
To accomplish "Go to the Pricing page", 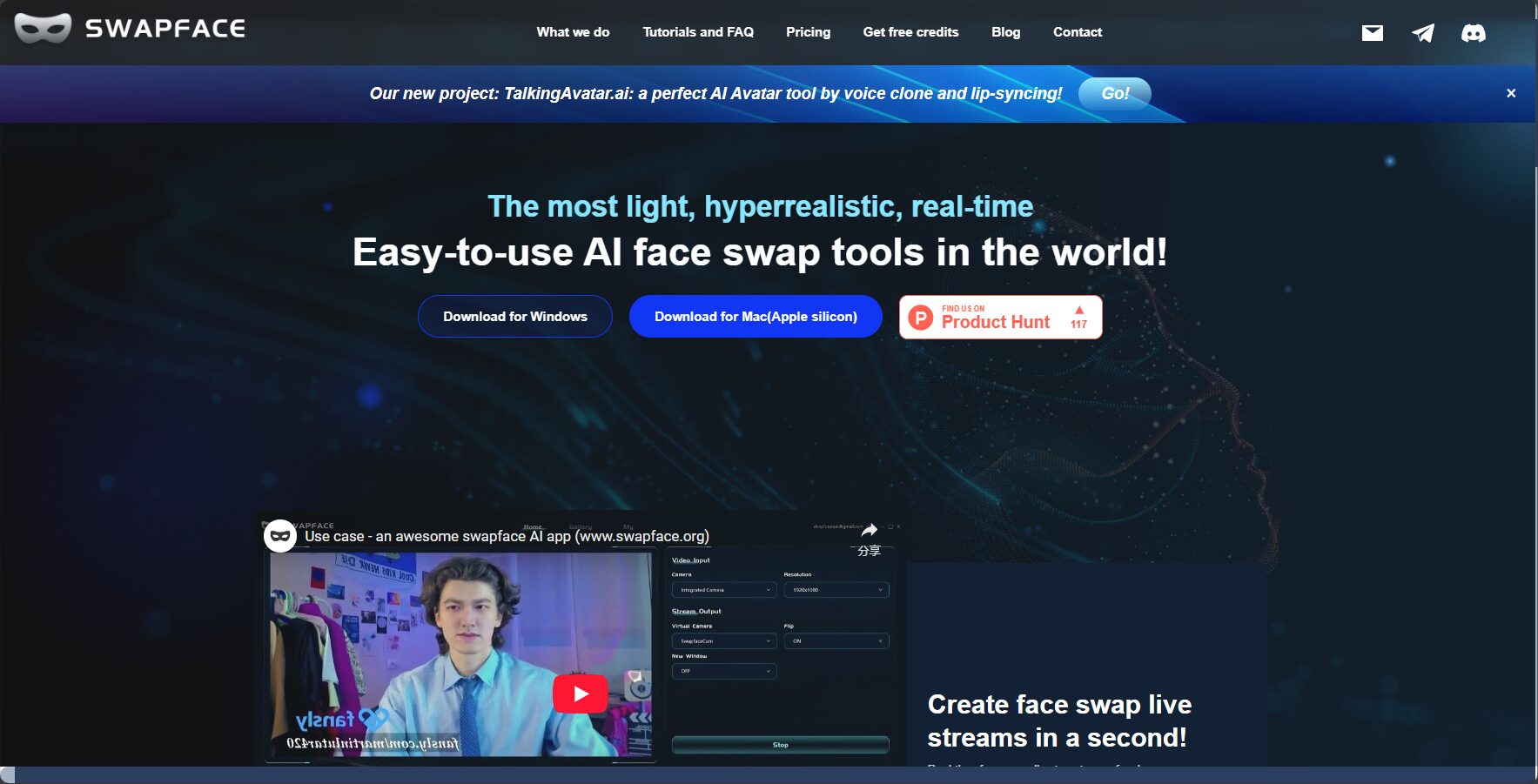I will point(808,32).
